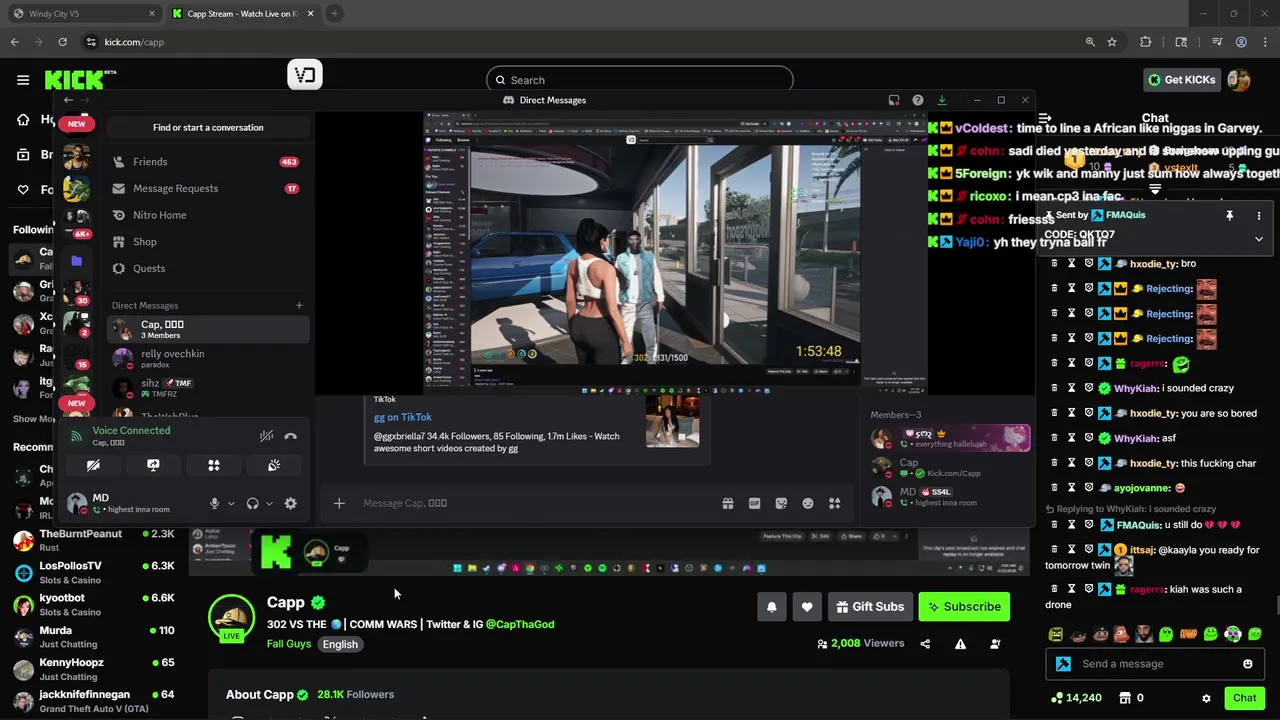The height and width of the screenshot is (720, 1280).
Task: Bookmark page with Chrome star icon
Action: coord(1112,42)
